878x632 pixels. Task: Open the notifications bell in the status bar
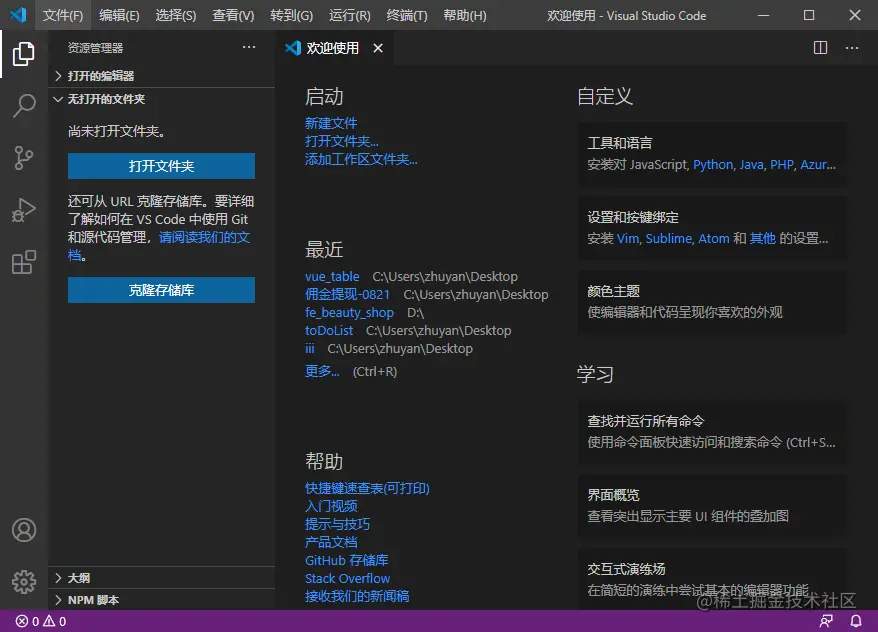pyautogui.click(x=856, y=621)
